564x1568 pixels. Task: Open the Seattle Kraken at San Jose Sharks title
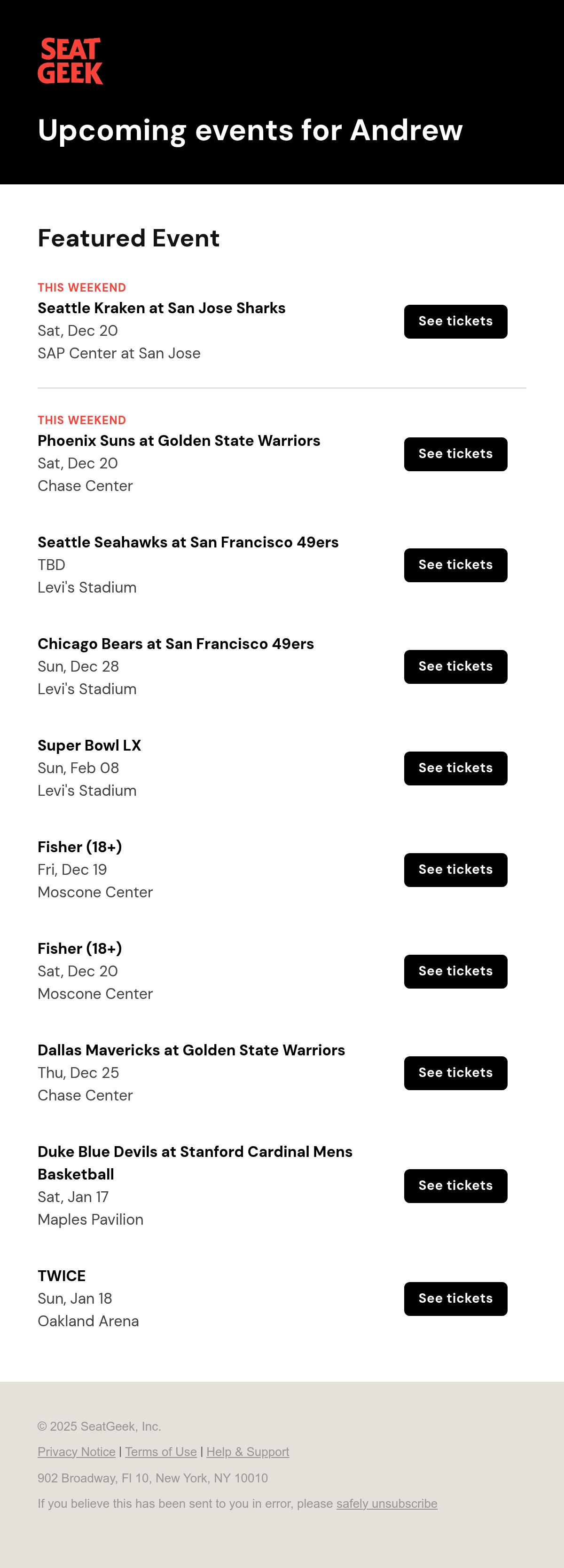[161, 308]
